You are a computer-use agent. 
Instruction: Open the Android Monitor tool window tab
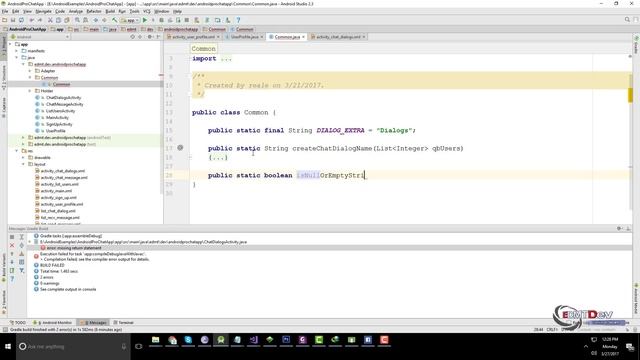tap(53, 322)
